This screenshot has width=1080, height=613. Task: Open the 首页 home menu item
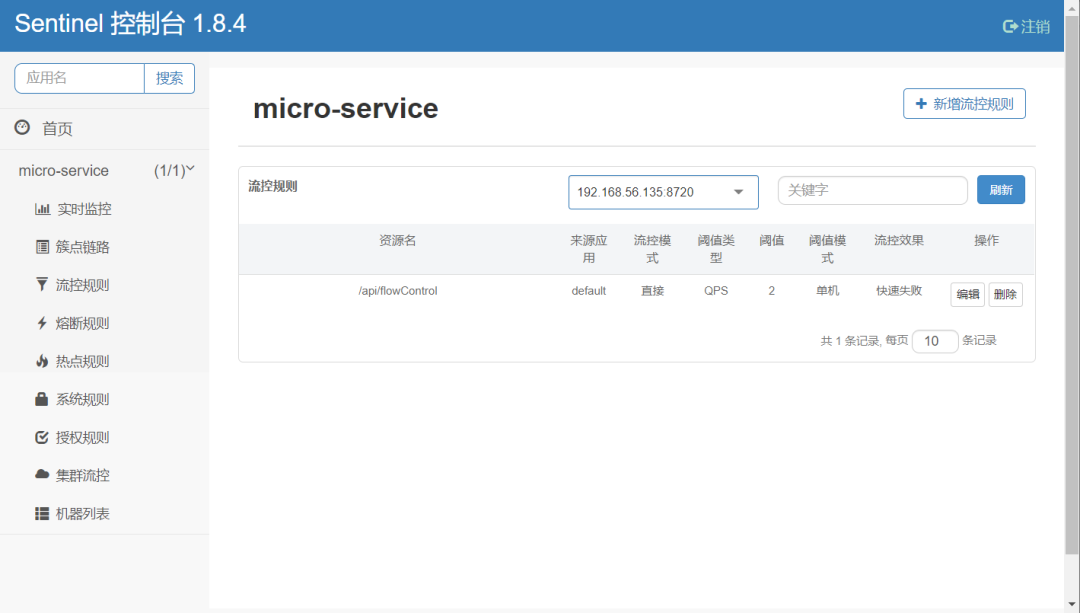(57, 129)
